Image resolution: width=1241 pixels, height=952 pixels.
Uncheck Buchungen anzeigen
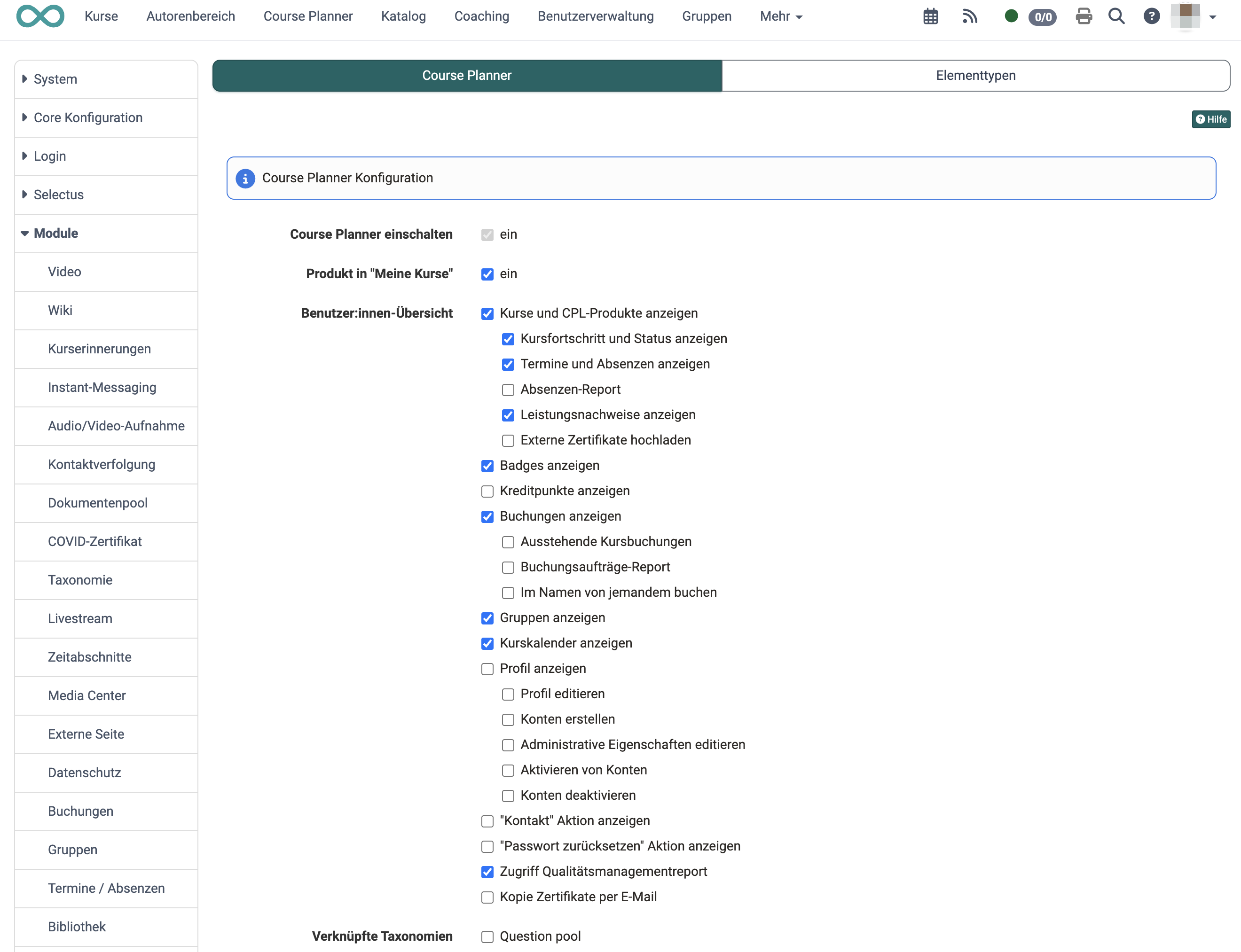[x=487, y=517]
